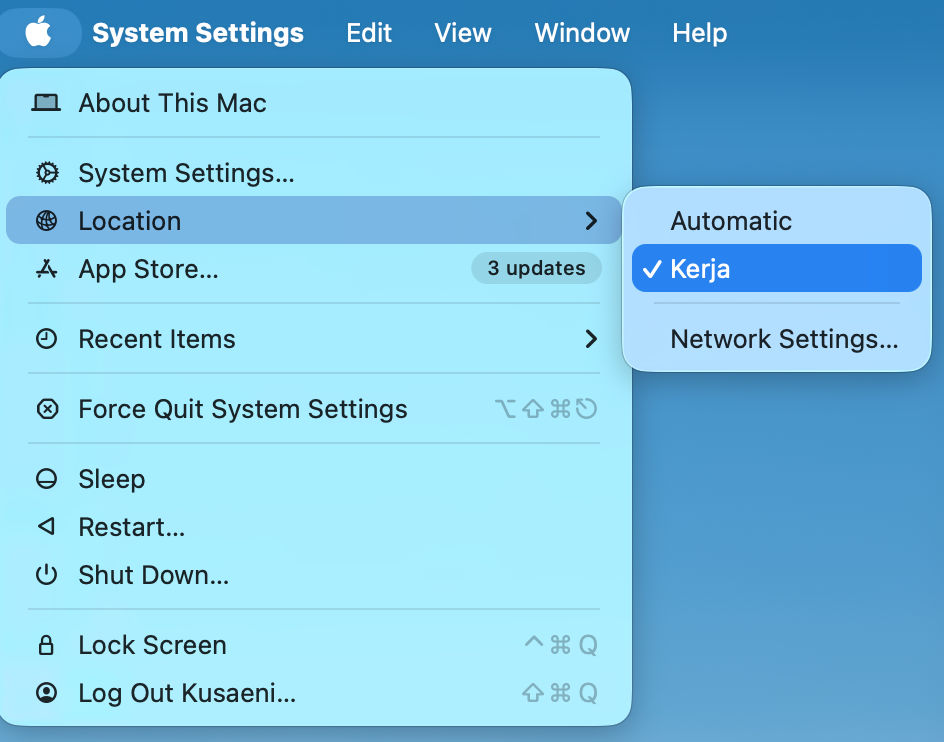The image size is (944, 742).
Task: Select the System Settings gear icon
Action: tap(46, 172)
